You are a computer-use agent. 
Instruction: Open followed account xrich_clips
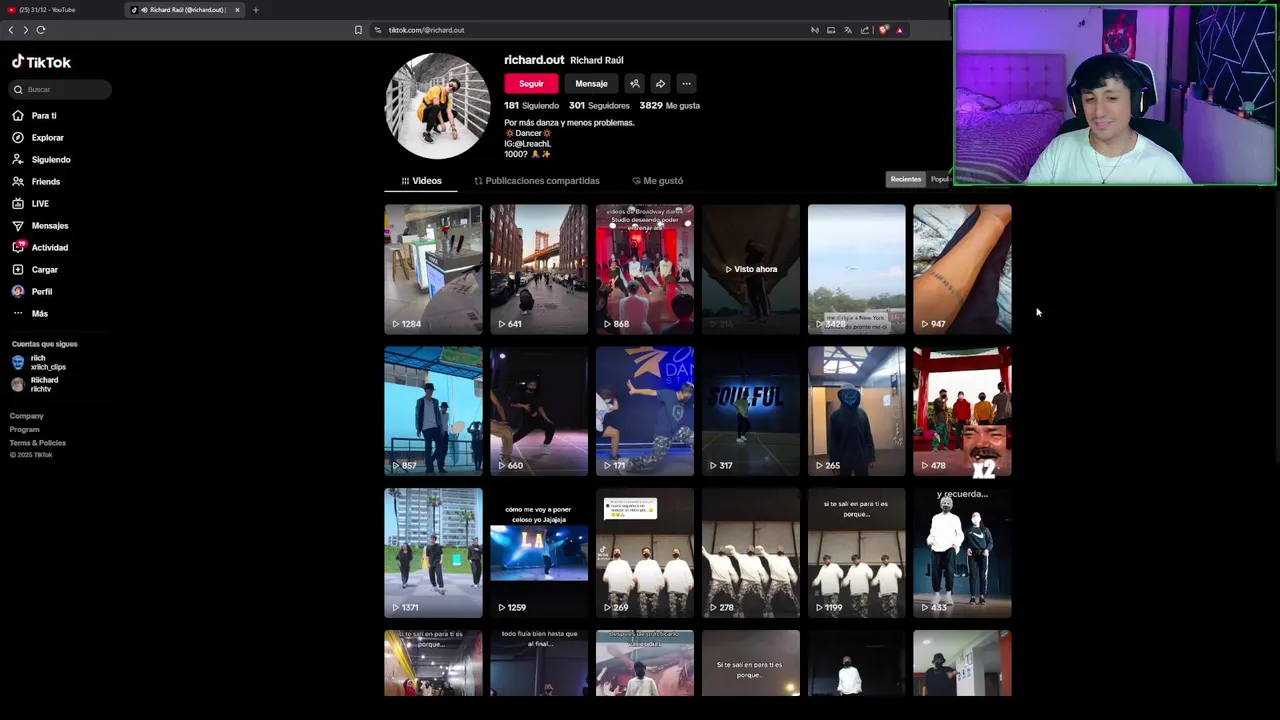pyautogui.click(x=40, y=362)
